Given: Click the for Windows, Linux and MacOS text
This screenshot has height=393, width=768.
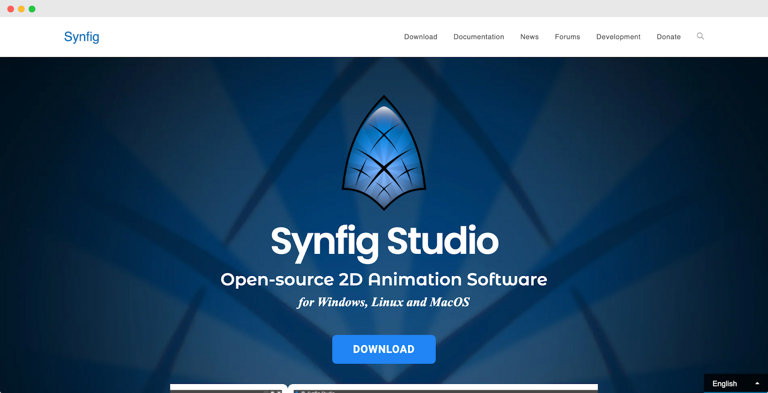Looking at the screenshot, I should tap(384, 302).
